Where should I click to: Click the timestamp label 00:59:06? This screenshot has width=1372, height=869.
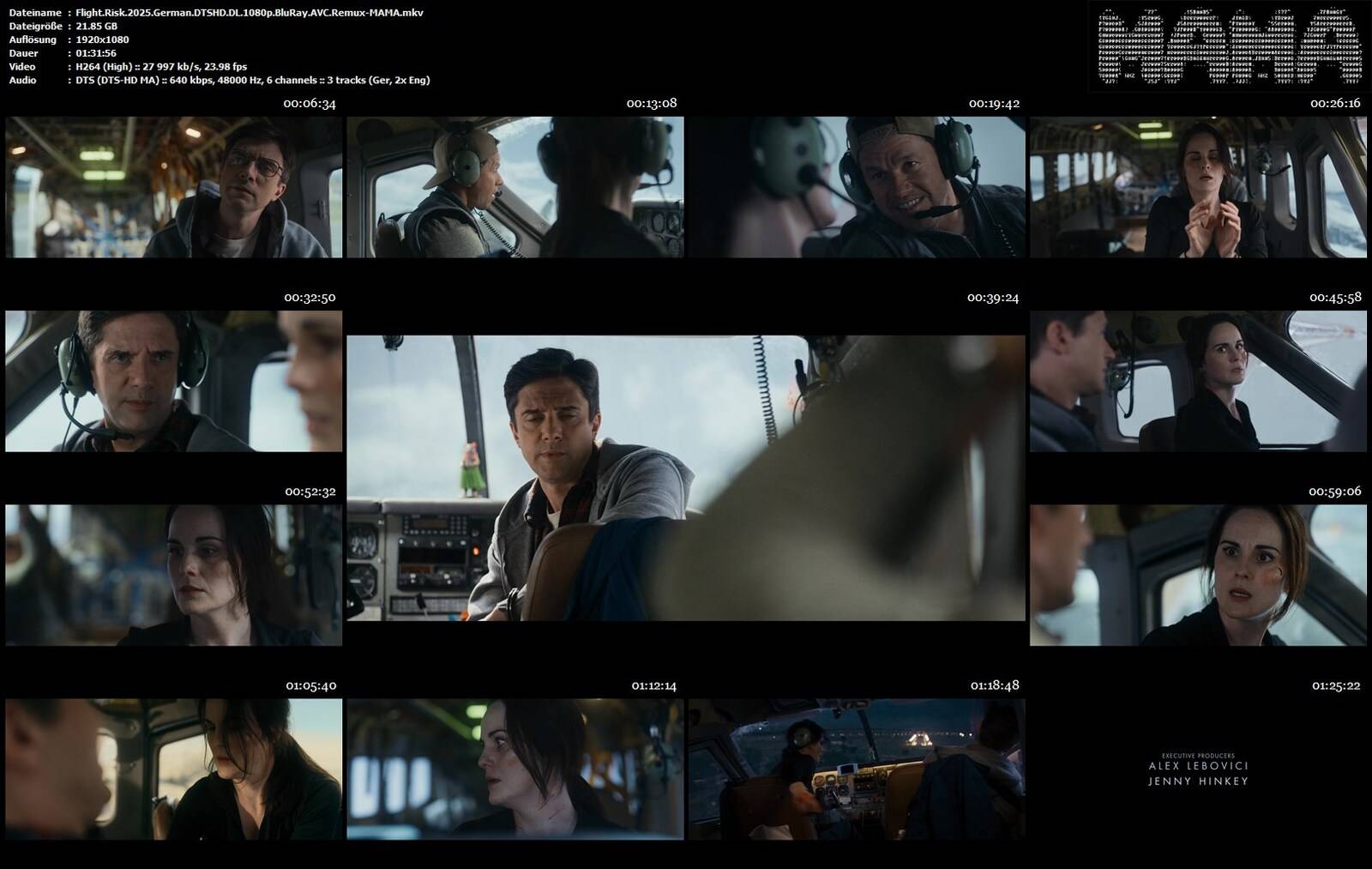click(x=1335, y=492)
